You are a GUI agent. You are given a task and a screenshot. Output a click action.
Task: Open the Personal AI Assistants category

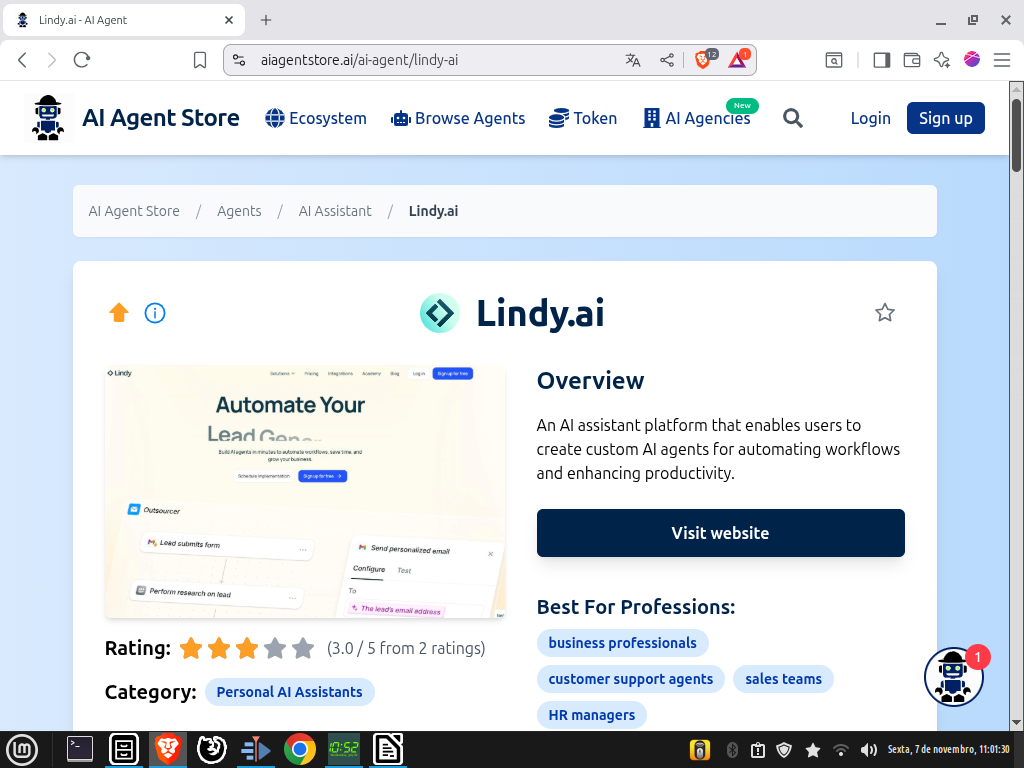point(289,691)
